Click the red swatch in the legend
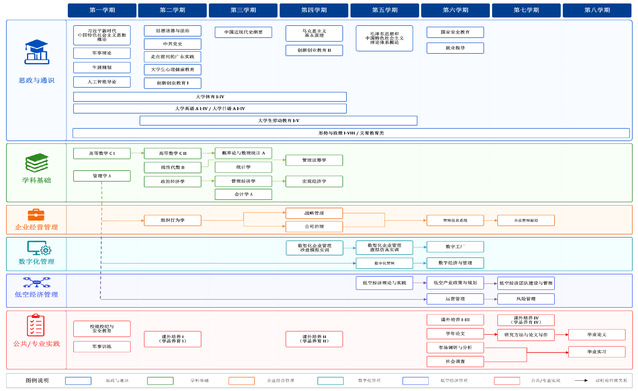638x391 pixels. click(x=507, y=381)
